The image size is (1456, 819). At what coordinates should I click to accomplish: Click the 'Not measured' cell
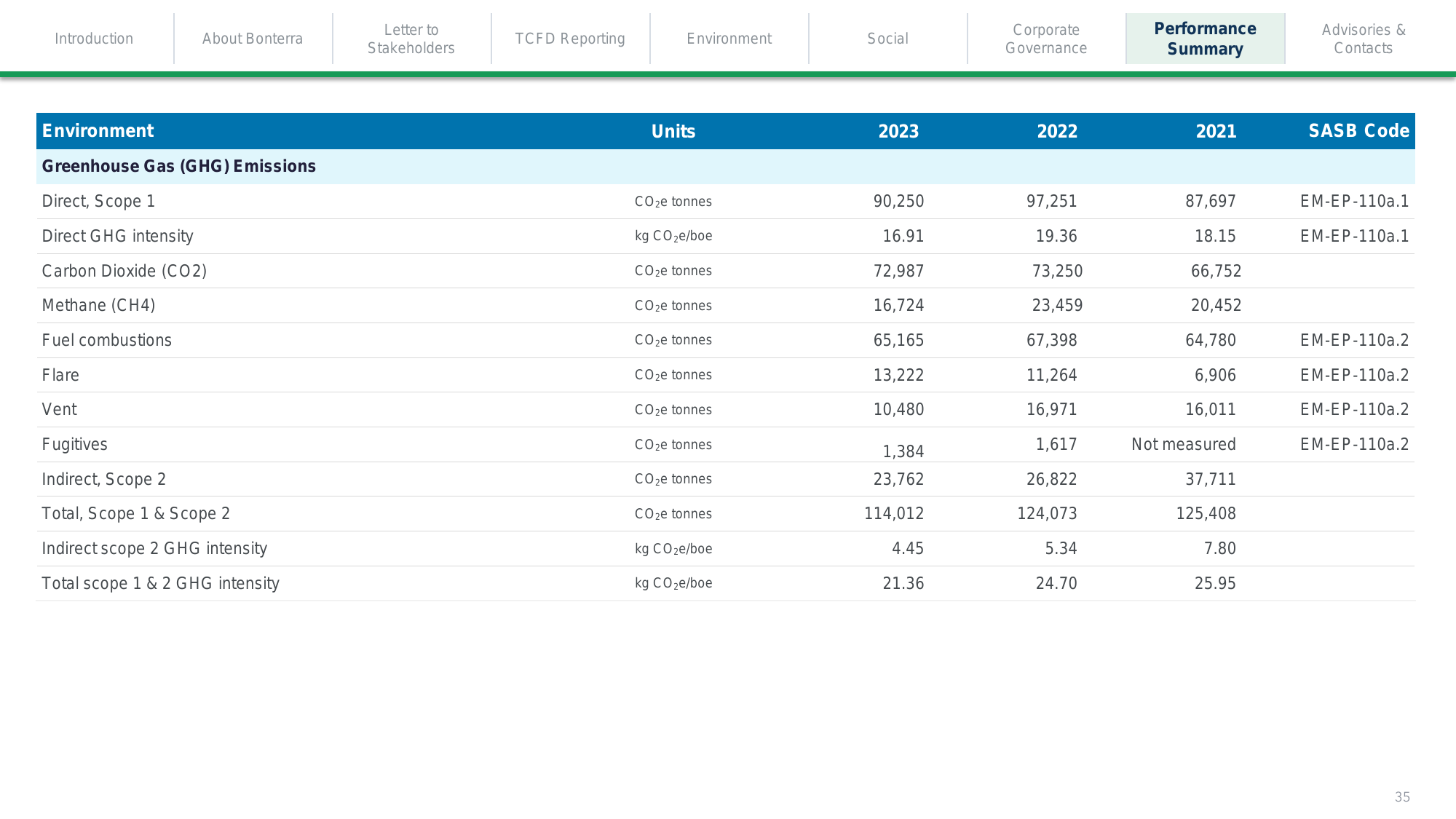pos(1184,444)
